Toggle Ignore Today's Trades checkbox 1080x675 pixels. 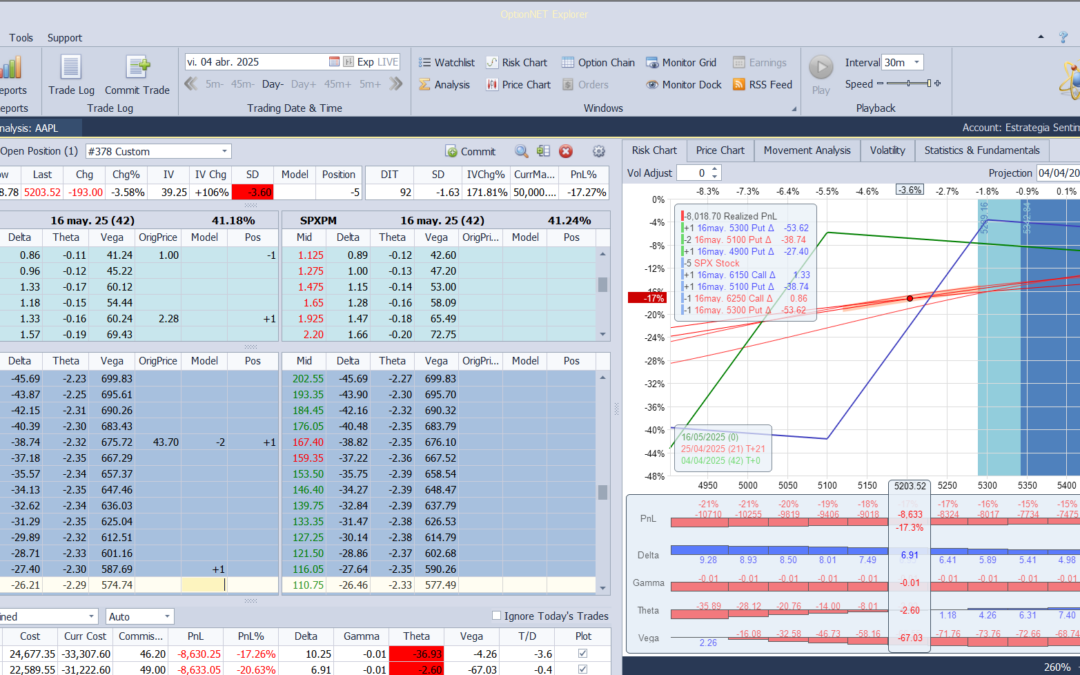click(496, 616)
